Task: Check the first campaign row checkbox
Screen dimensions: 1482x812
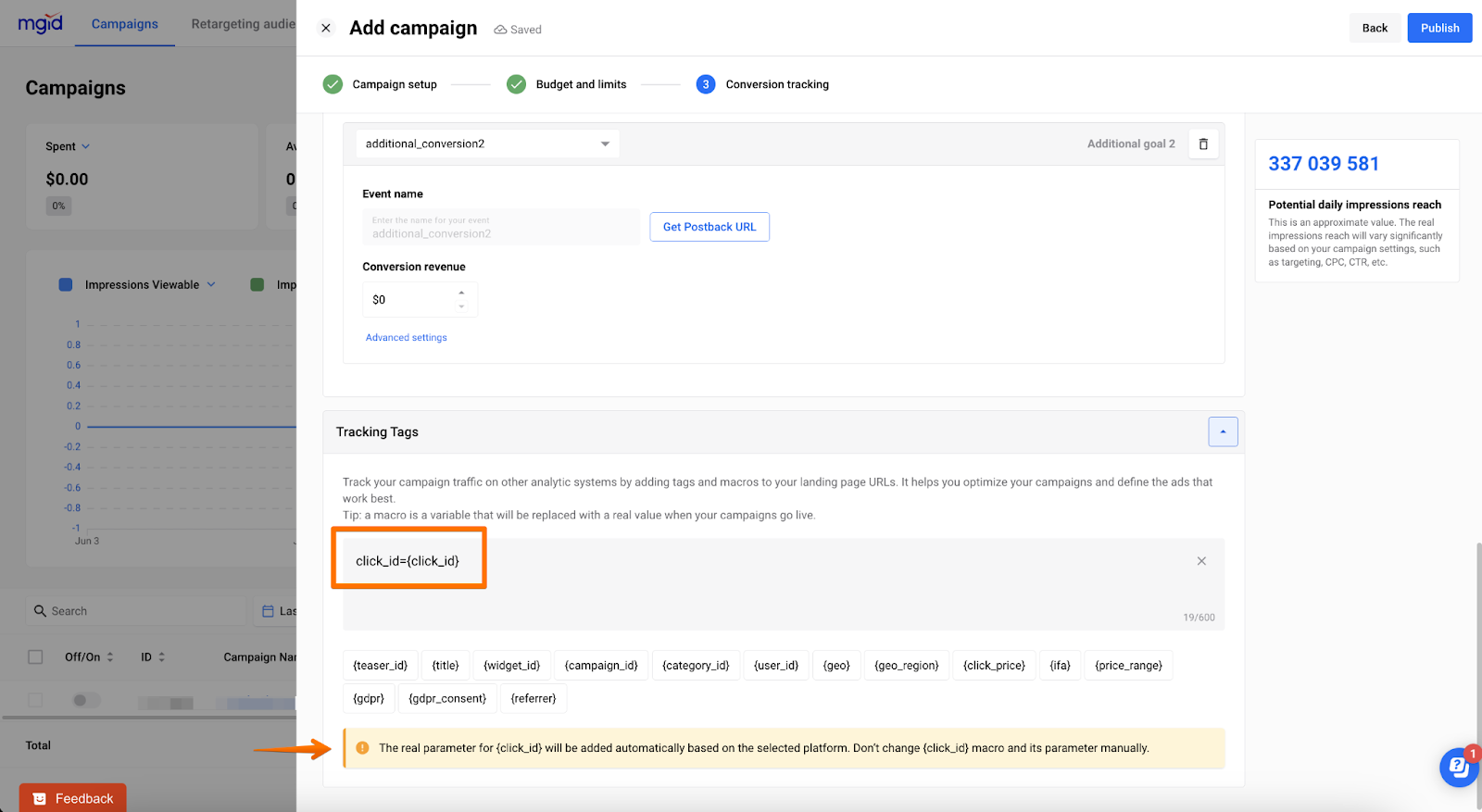Action: (35, 700)
